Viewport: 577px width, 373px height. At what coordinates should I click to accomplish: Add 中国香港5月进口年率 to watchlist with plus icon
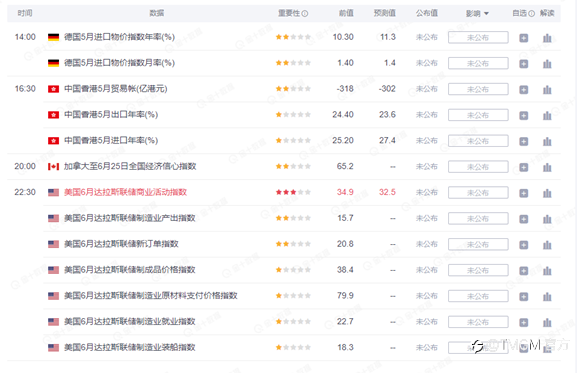[524, 141]
